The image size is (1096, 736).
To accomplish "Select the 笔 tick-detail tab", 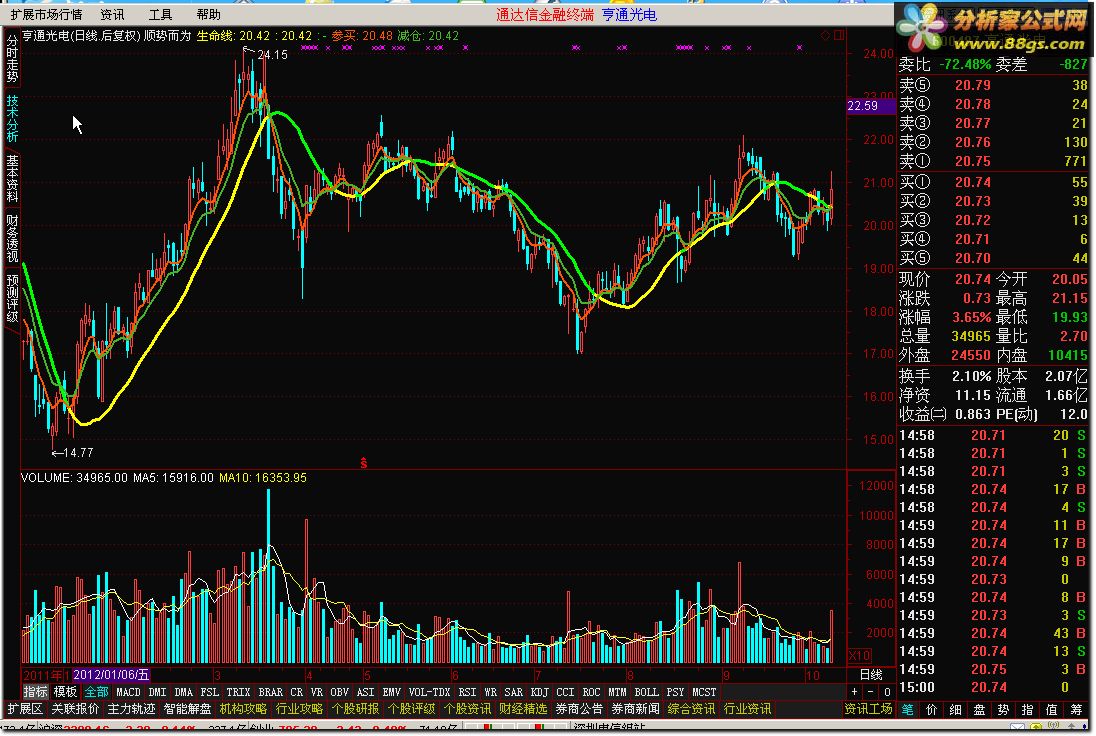I will point(907,709).
